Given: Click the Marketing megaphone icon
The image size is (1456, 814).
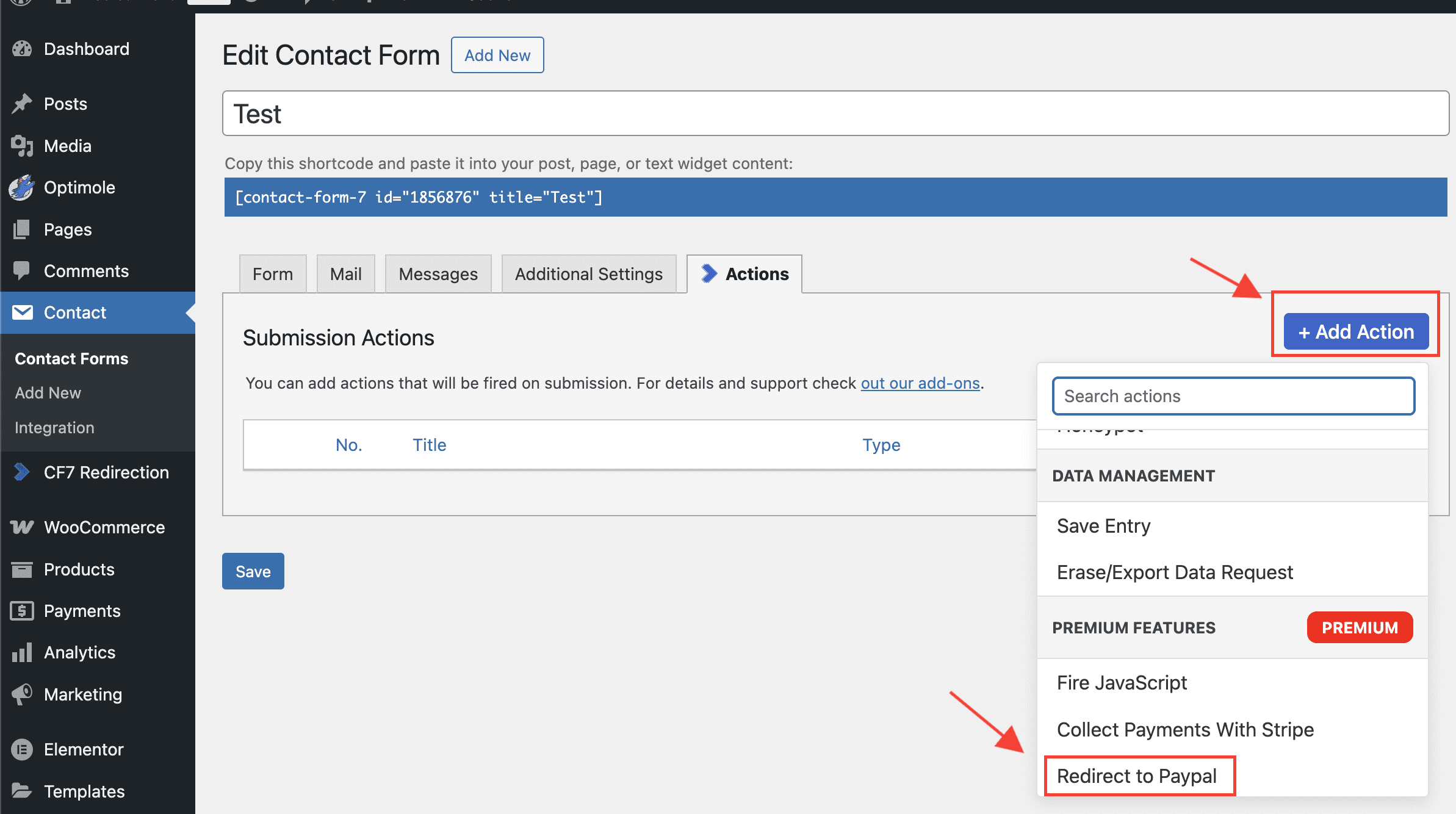Looking at the screenshot, I should [x=22, y=694].
